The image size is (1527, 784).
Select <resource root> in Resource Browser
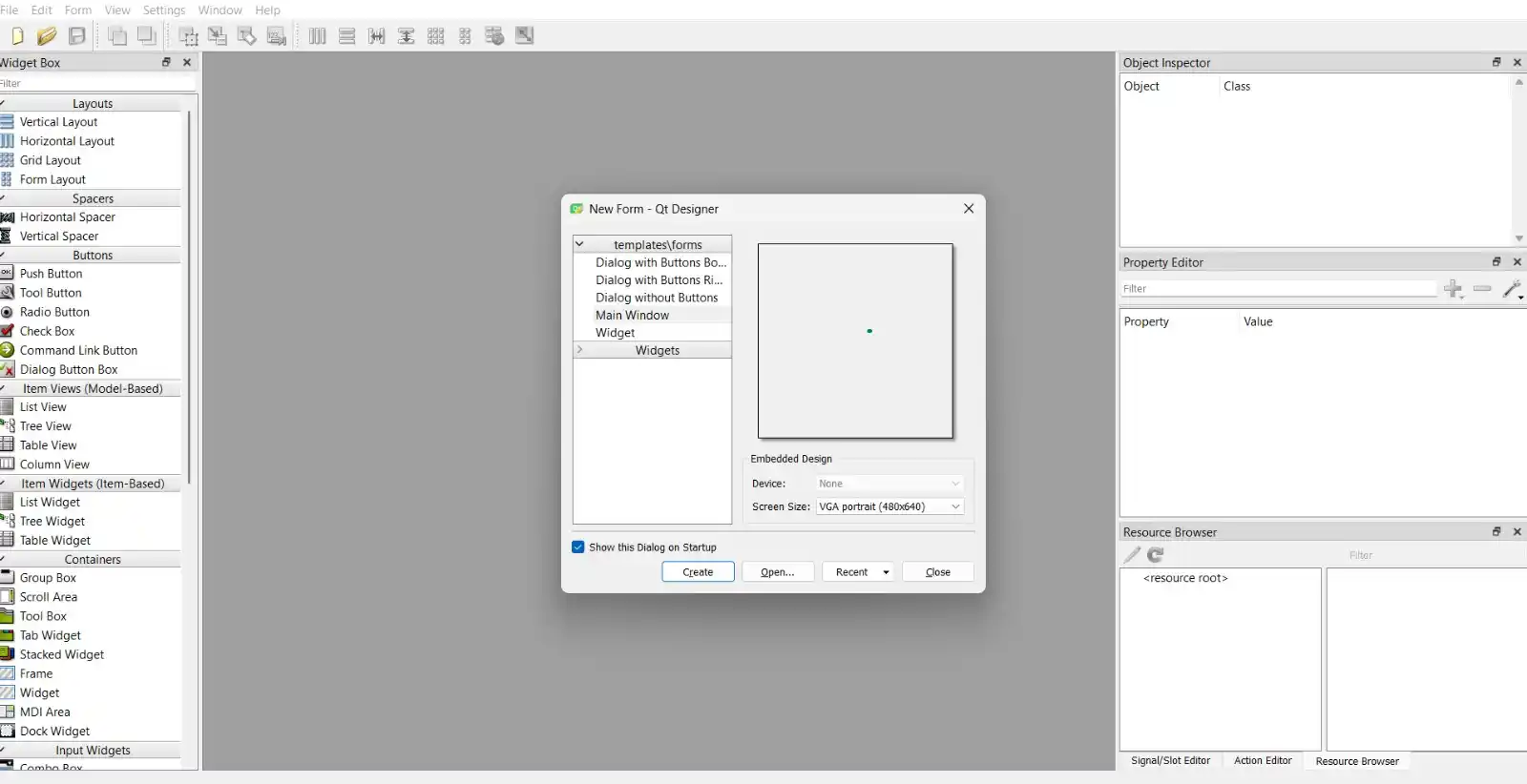[1185, 578]
